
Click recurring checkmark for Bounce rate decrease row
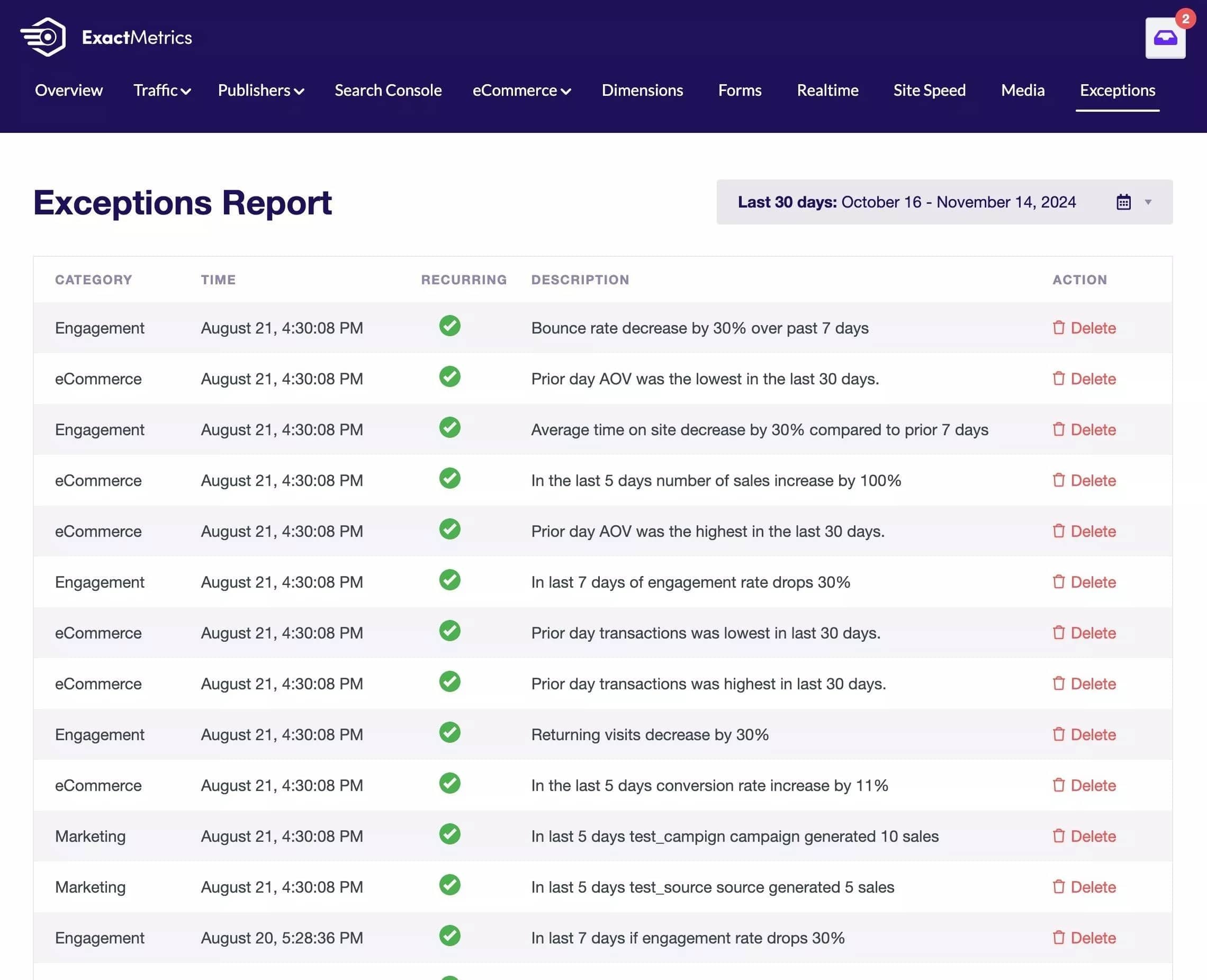(450, 326)
